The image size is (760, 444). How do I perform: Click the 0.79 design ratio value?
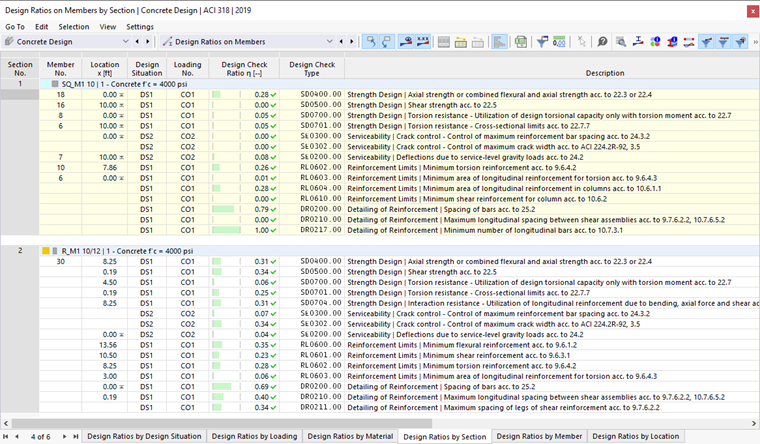tap(262, 209)
